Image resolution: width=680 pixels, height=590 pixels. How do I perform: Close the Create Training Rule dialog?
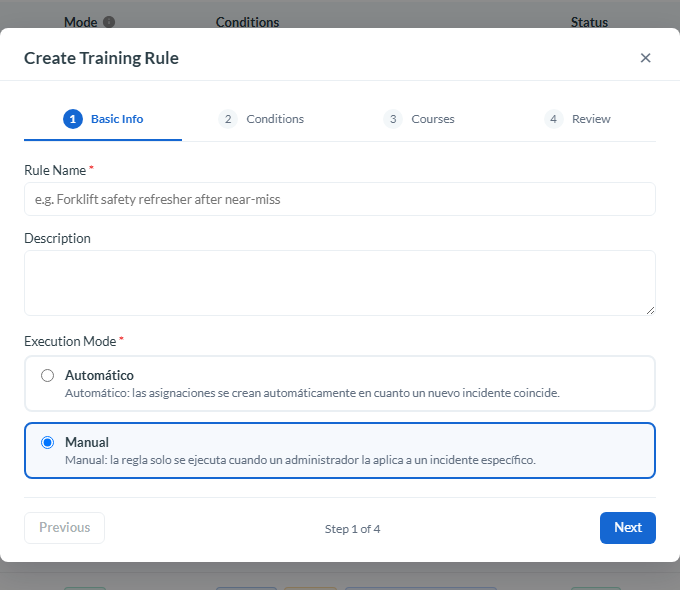(645, 58)
